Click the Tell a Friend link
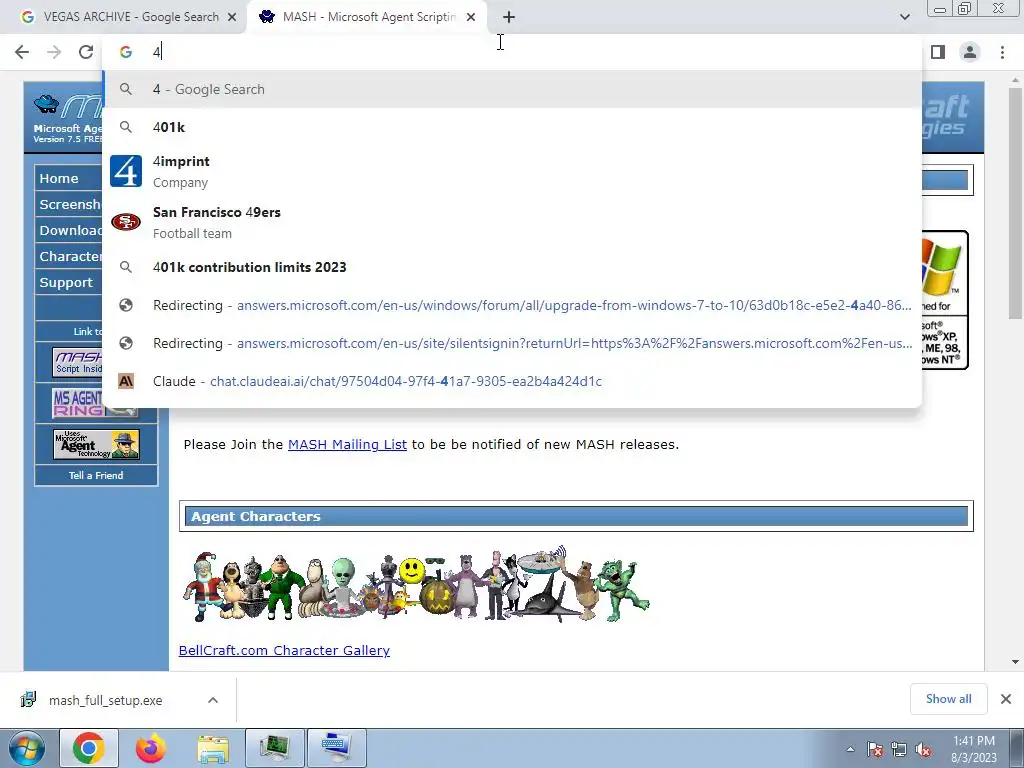This screenshot has width=1024, height=768. (96, 475)
